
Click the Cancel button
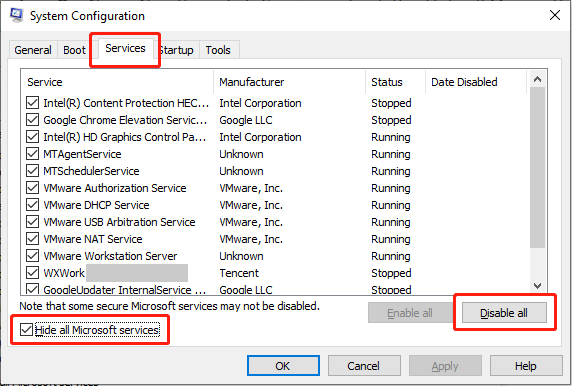(x=364, y=366)
